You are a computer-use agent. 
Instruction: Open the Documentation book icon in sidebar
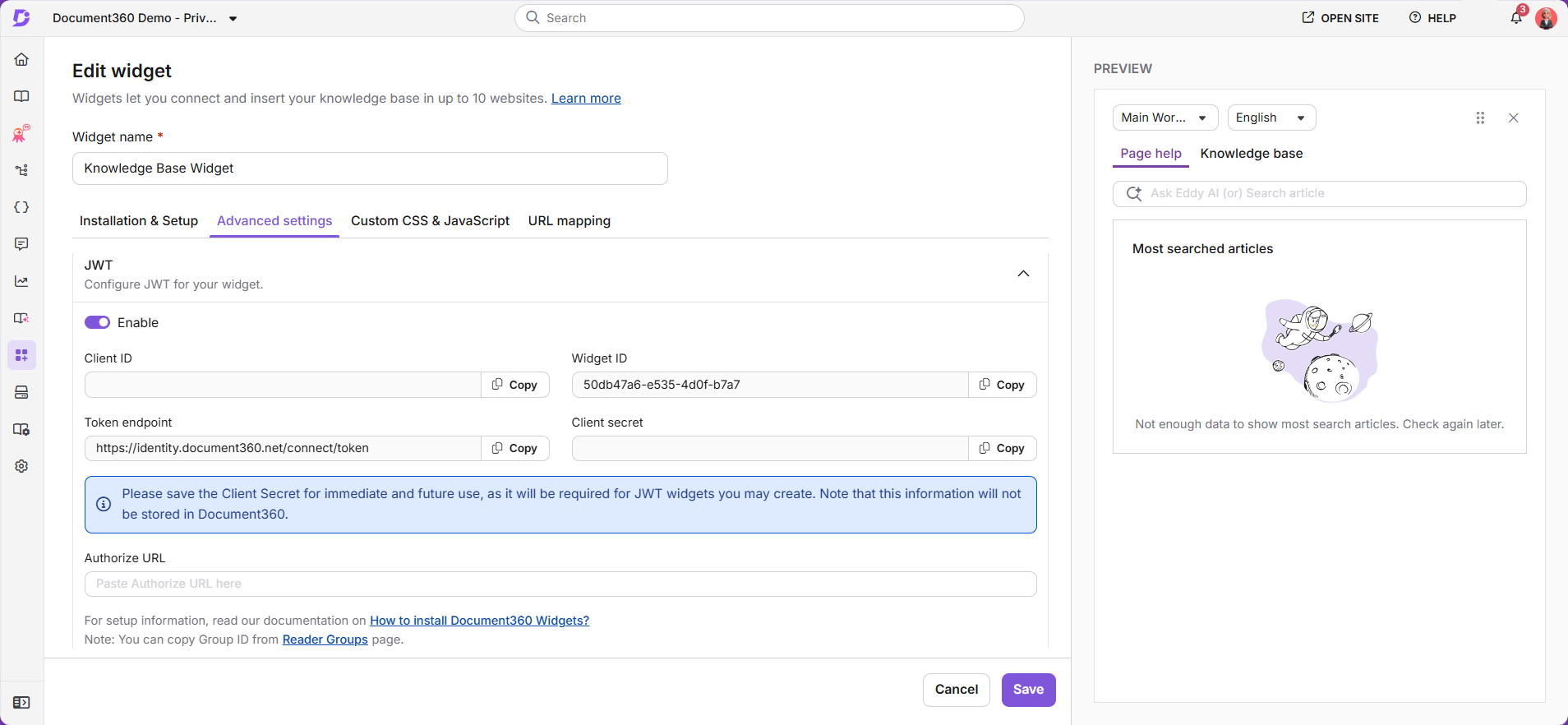click(x=21, y=96)
